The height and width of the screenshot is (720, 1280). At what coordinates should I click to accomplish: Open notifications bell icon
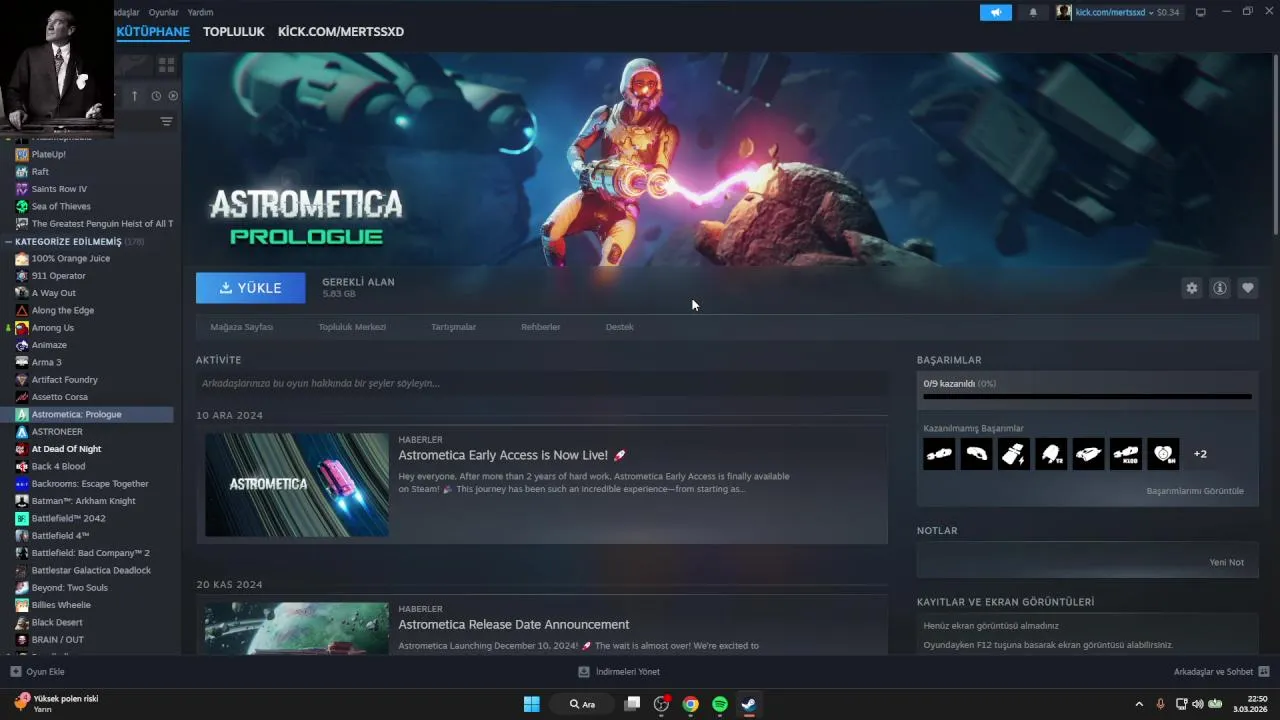1033,12
